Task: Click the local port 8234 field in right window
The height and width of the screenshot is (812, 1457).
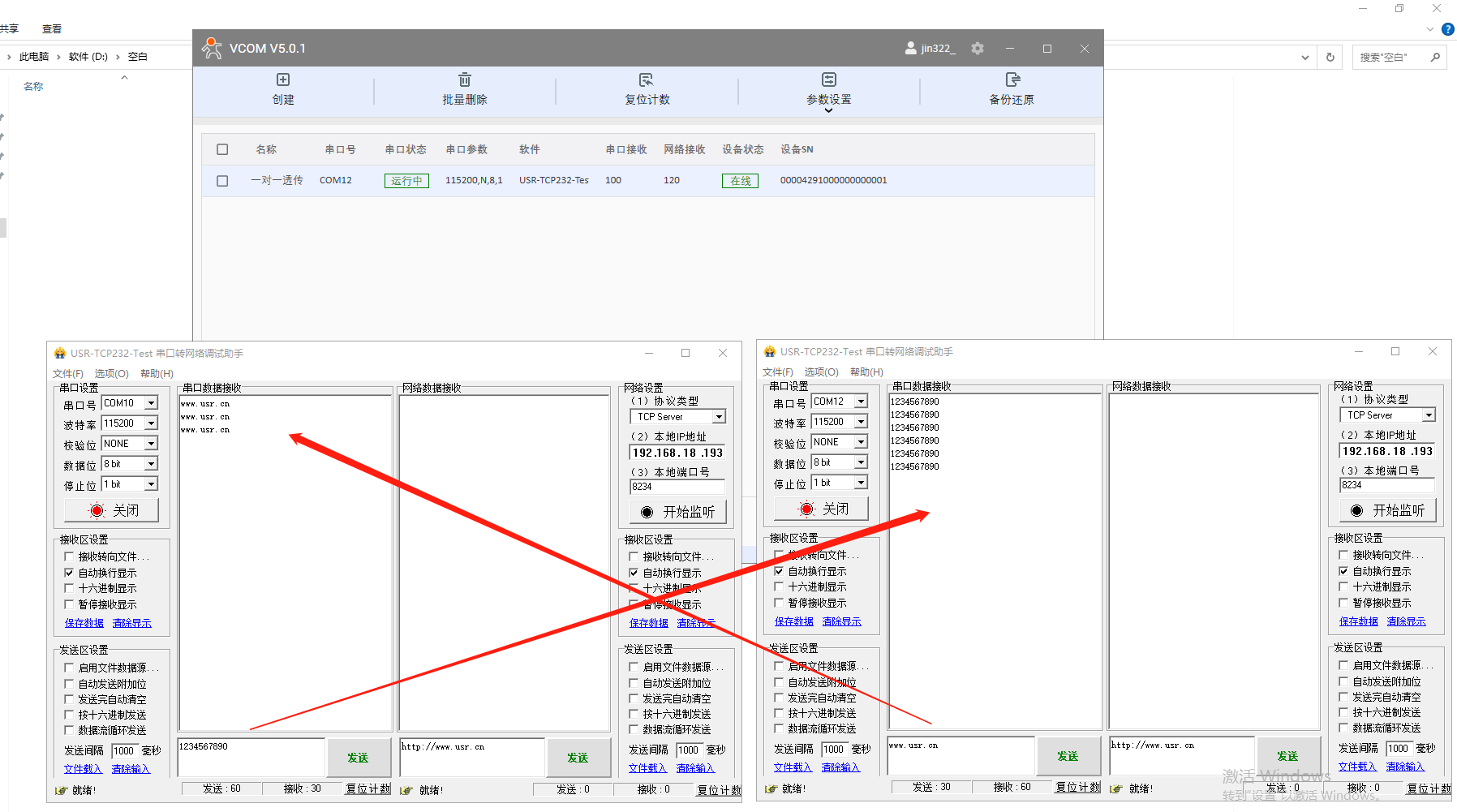Action: point(1386,485)
